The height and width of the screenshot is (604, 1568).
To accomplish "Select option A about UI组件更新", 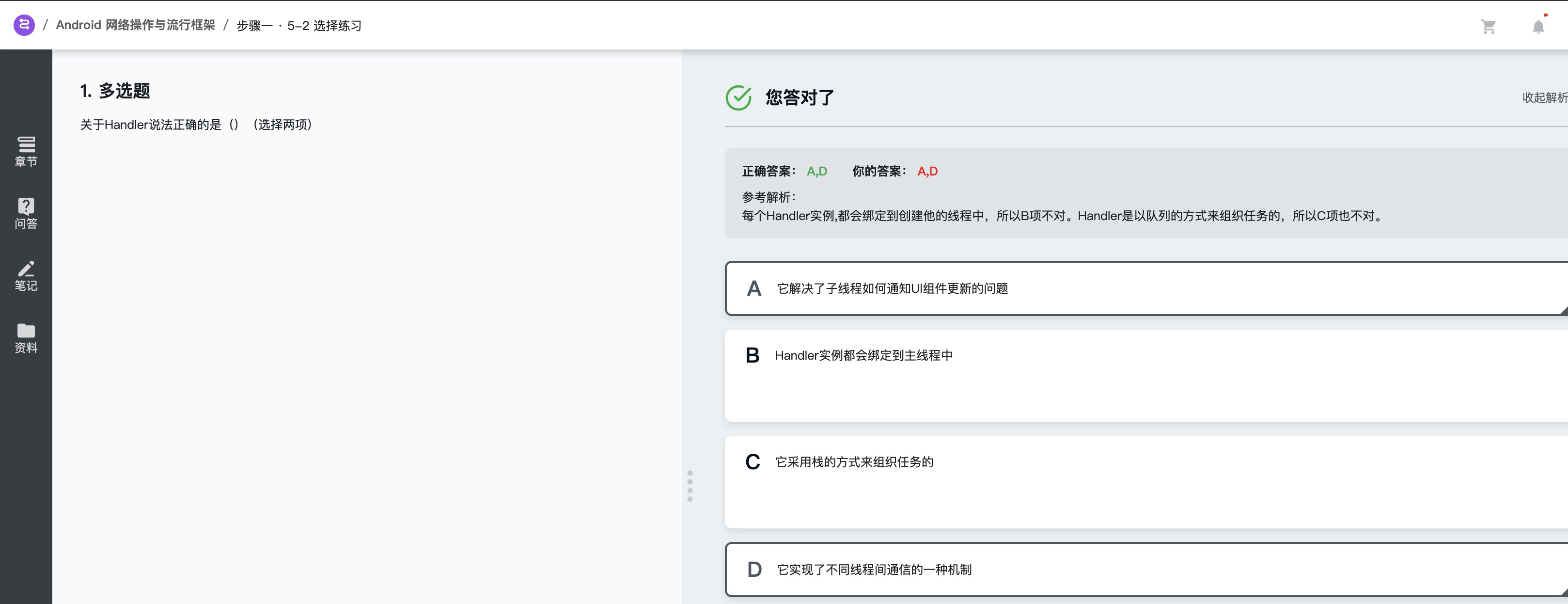I will [1146, 288].
